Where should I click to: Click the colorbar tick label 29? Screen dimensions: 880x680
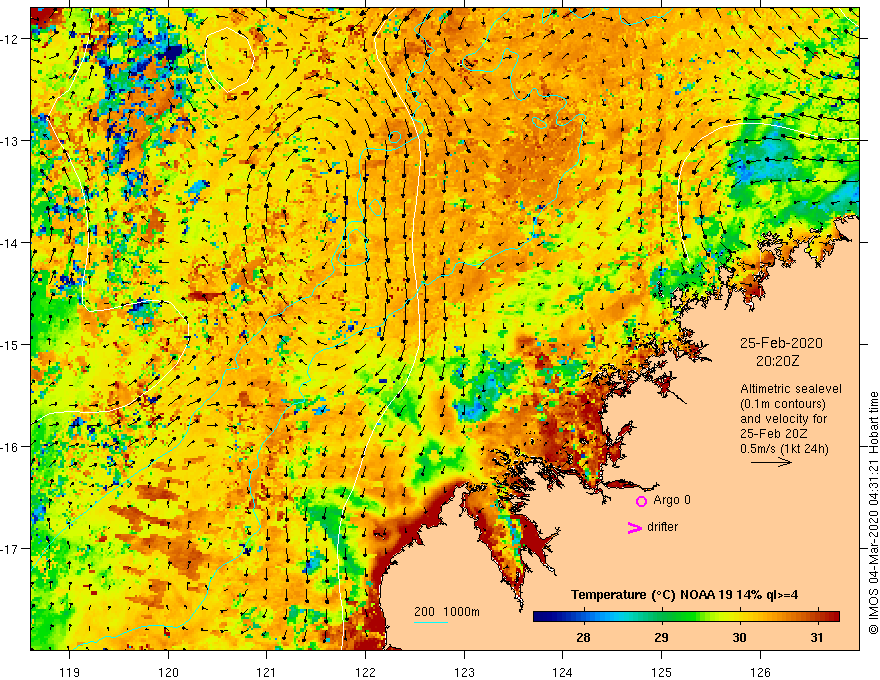click(662, 637)
